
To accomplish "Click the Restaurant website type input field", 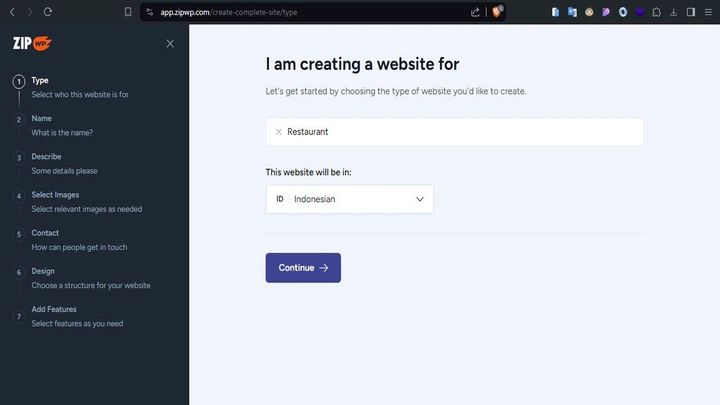I will point(454,132).
